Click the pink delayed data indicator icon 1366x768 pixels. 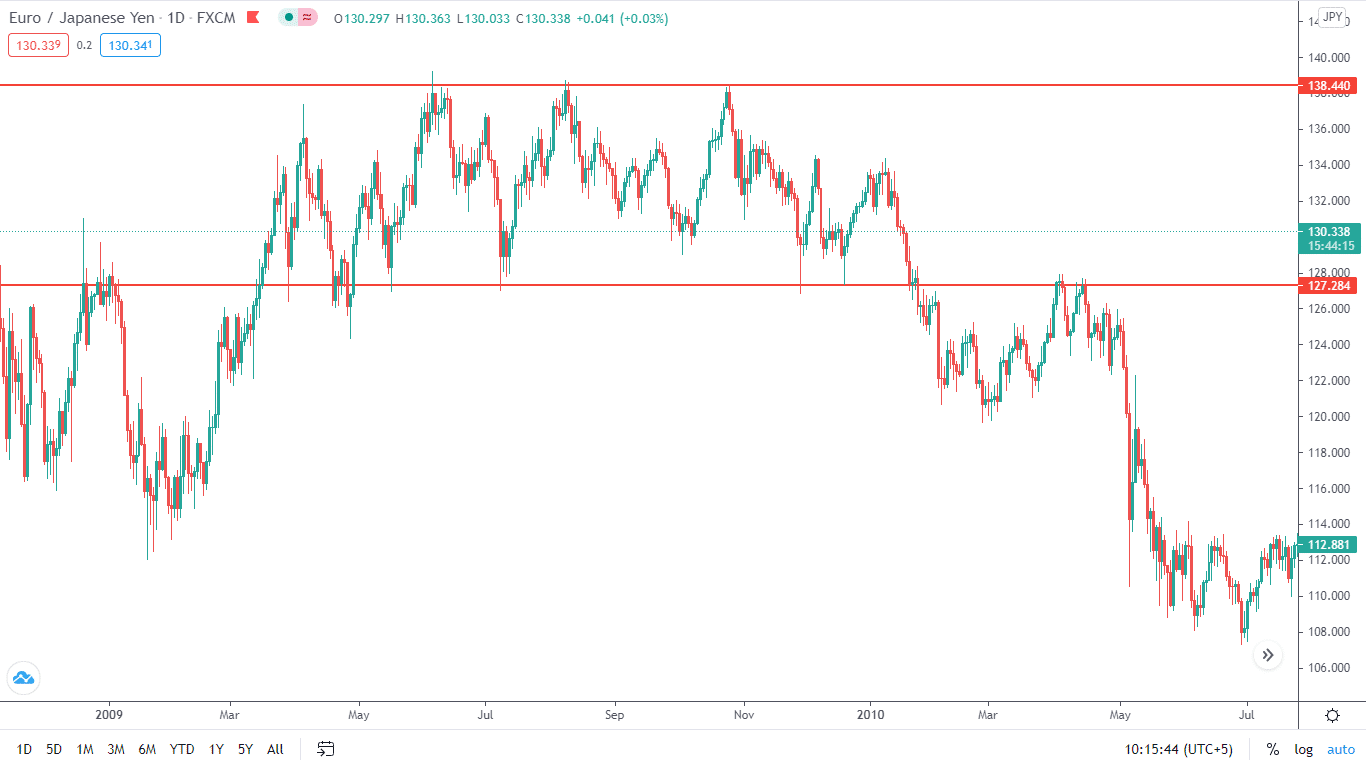point(307,18)
